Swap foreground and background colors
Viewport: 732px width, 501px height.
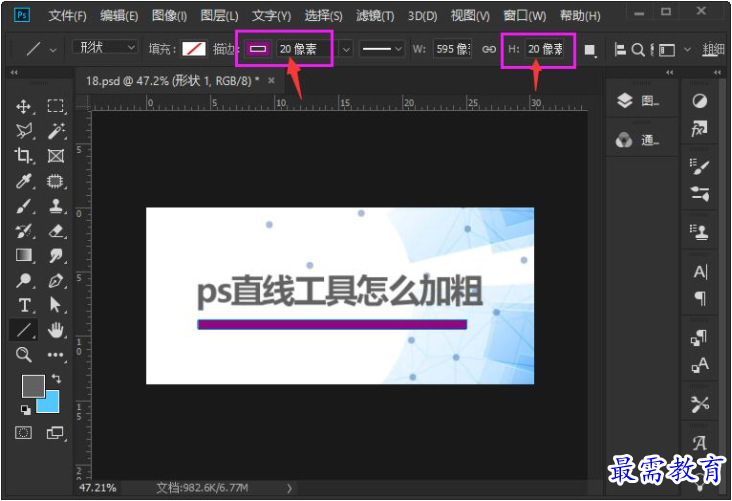(56, 378)
